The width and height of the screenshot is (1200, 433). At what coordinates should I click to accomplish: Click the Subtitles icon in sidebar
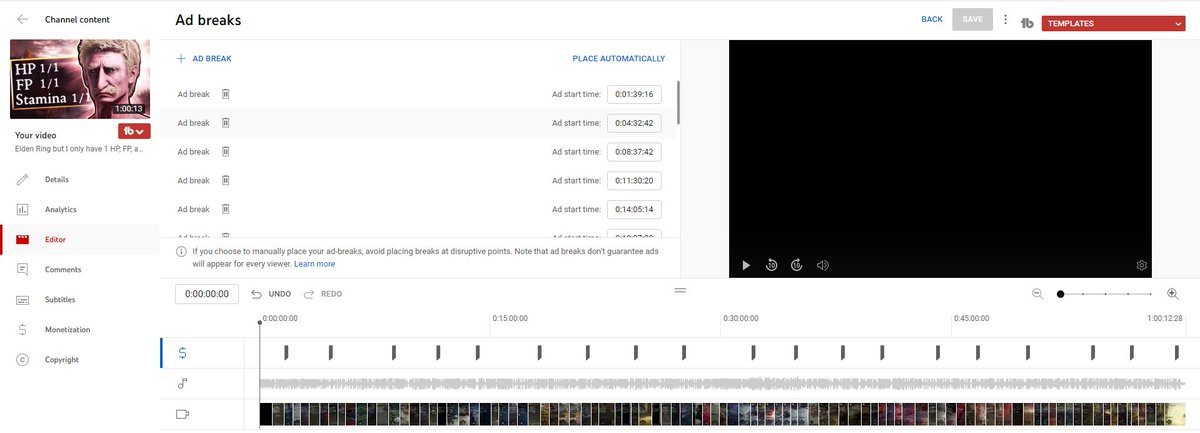pos(22,299)
